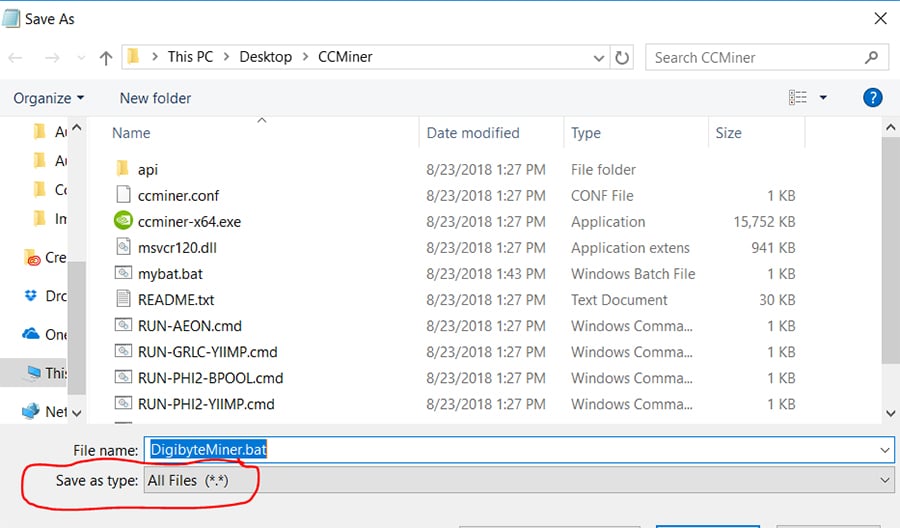Image resolution: width=900 pixels, height=528 pixels.
Task: Open the Save as type dropdown
Action: pos(518,481)
